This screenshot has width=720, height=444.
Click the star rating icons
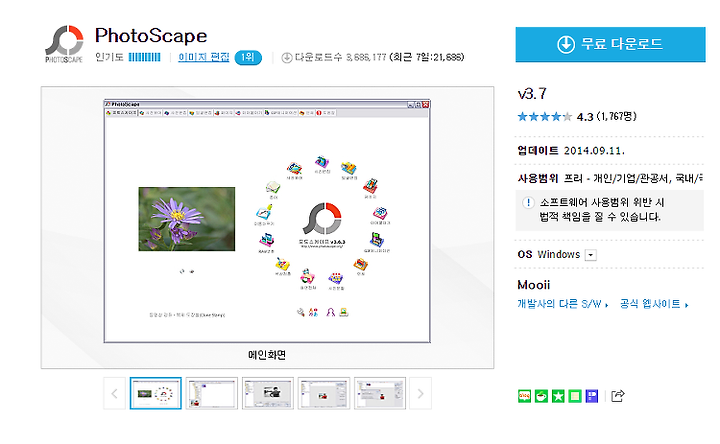545,117
